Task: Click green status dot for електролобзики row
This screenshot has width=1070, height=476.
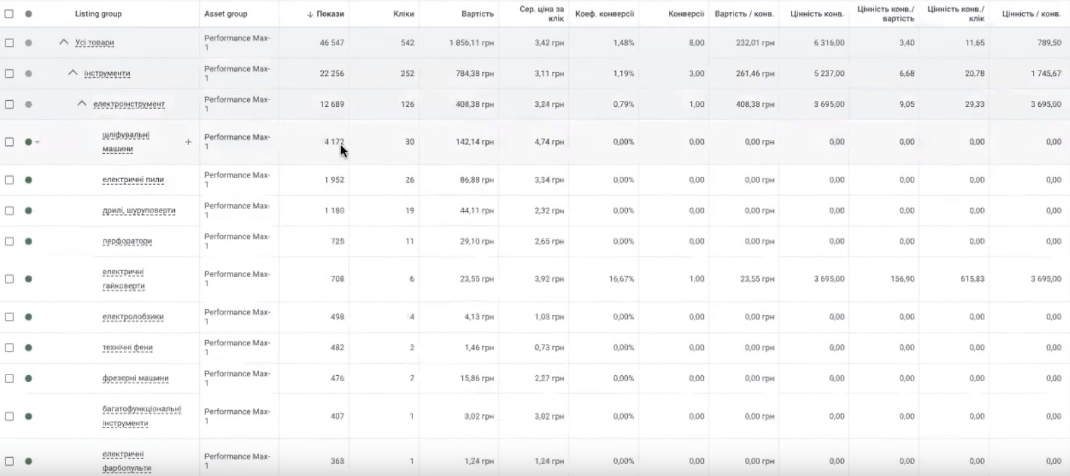Action: [x=28, y=317]
